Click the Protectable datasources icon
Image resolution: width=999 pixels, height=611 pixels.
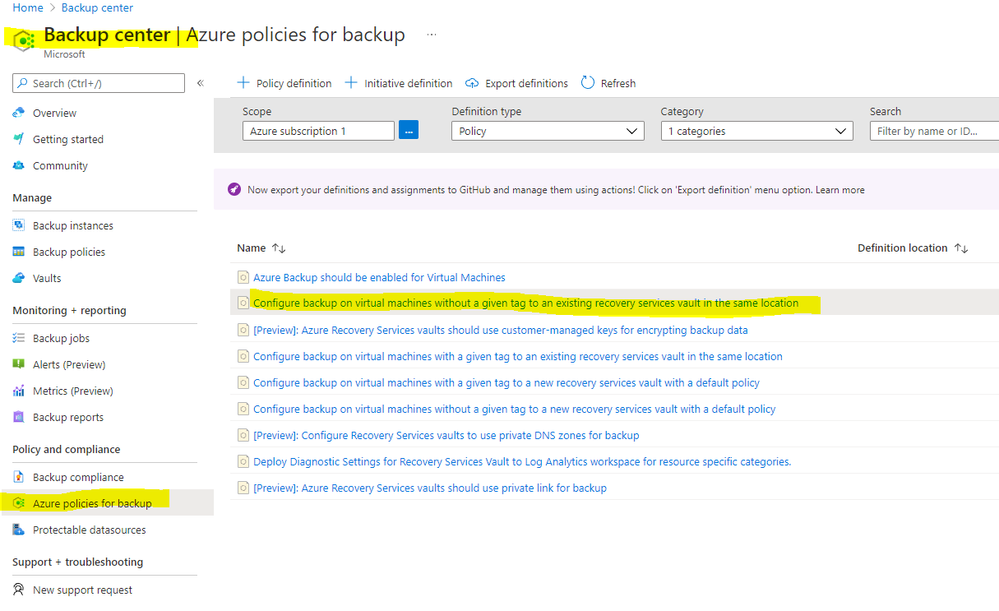[x=18, y=529]
